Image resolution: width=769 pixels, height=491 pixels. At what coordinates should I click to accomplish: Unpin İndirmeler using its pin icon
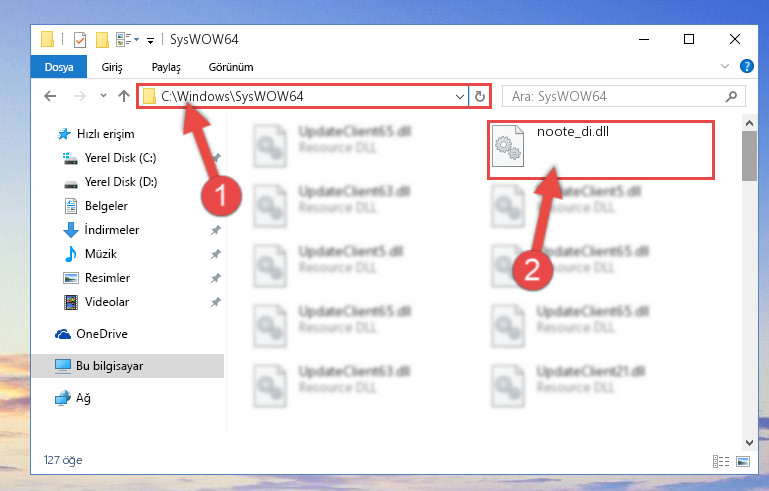215,230
